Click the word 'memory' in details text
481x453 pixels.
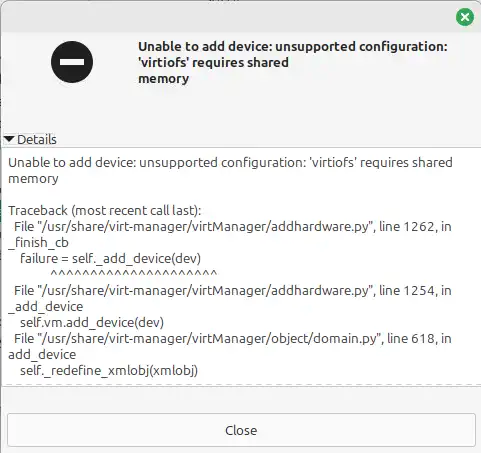click(33, 179)
